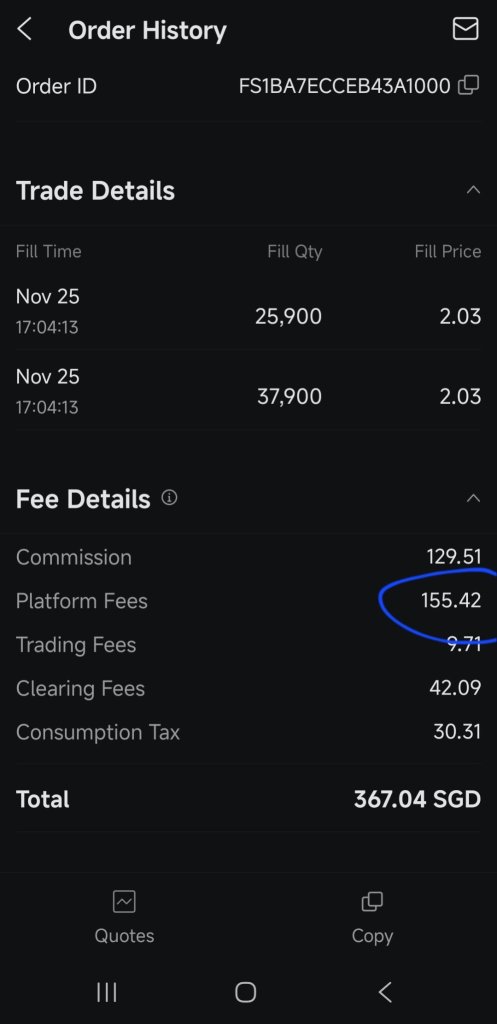This screenshot has height=1024, width=497.
Task: Open the Quotes chart icon
Action: pos(124,902)
